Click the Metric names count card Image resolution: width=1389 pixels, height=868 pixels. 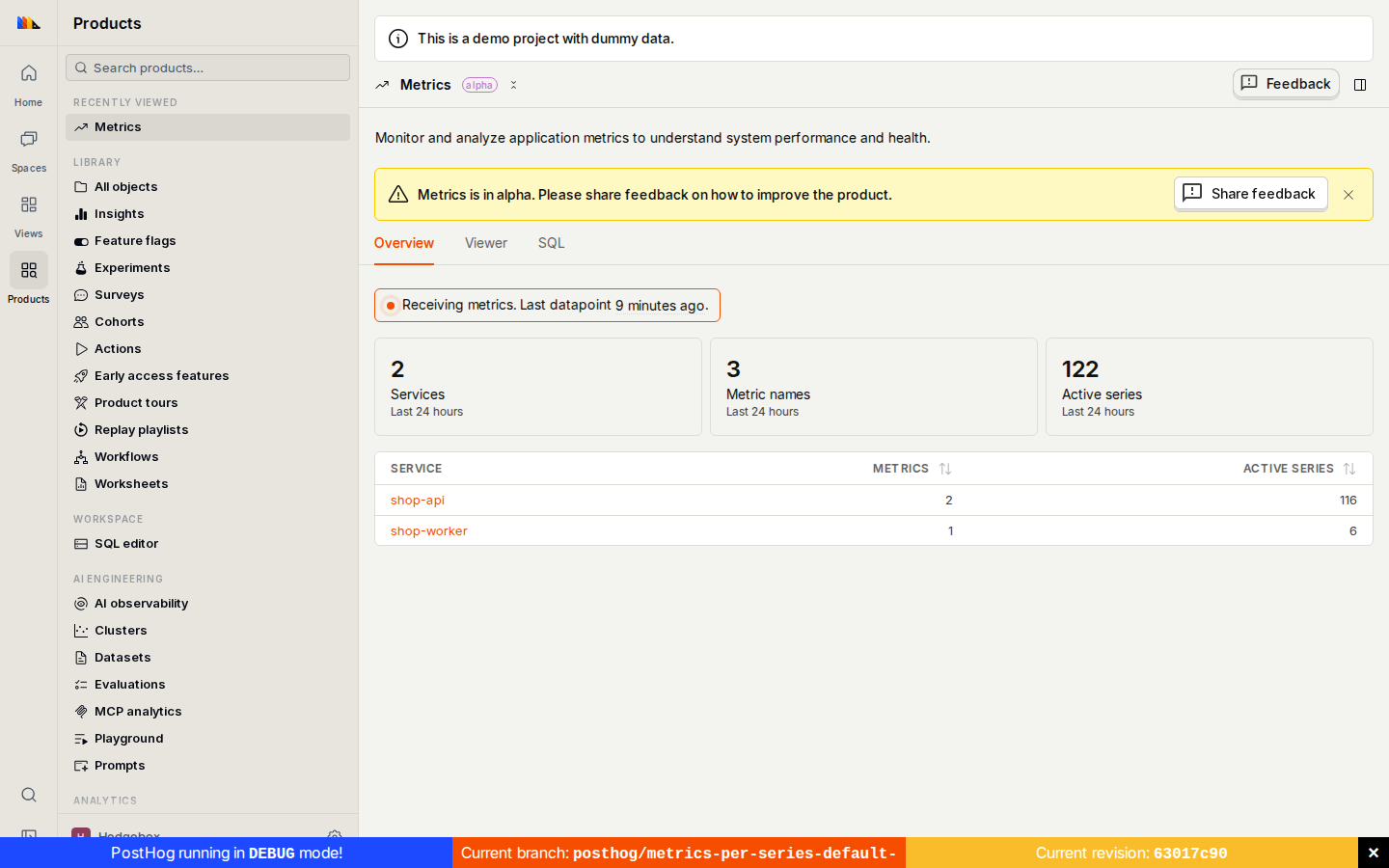(874, 387)
